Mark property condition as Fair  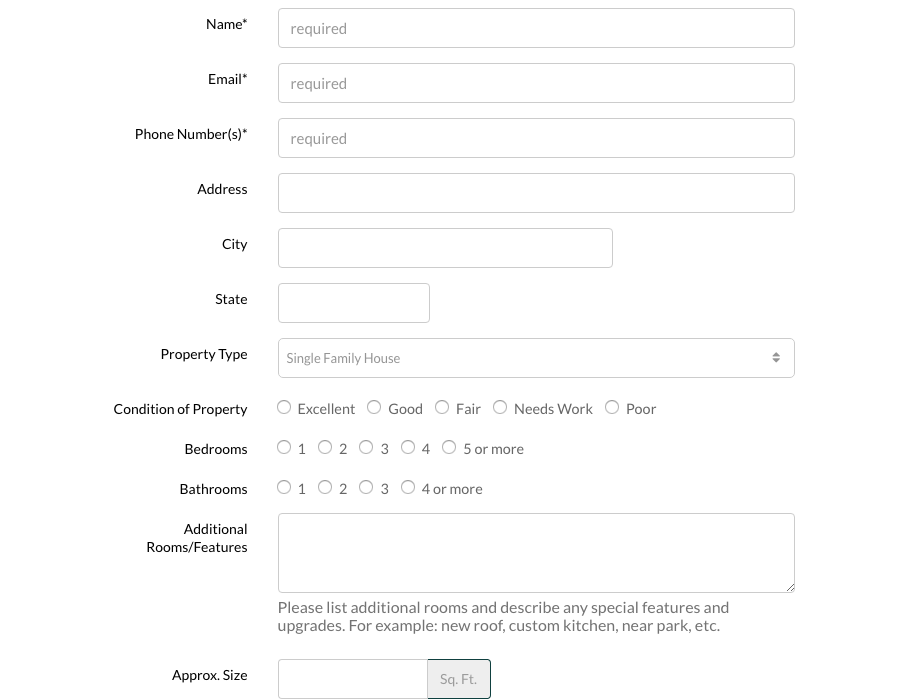tap(442, 407)
